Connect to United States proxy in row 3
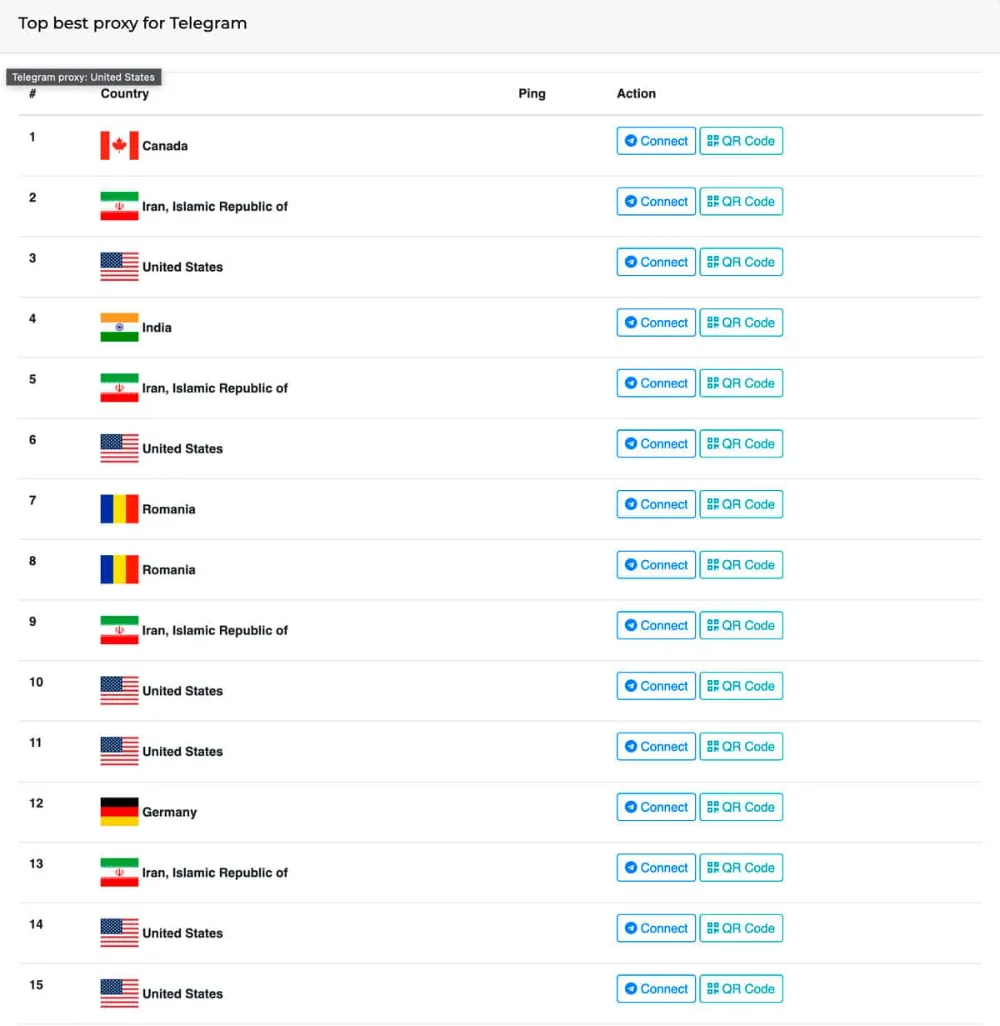 pyautogui.click(x=656, y=262)
